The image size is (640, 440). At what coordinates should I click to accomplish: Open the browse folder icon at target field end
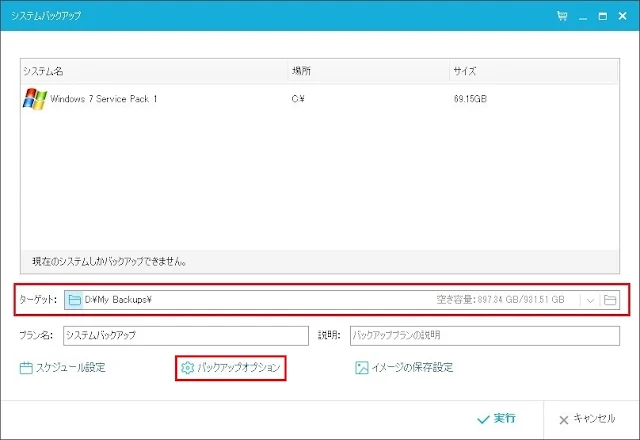coord(610,300)
